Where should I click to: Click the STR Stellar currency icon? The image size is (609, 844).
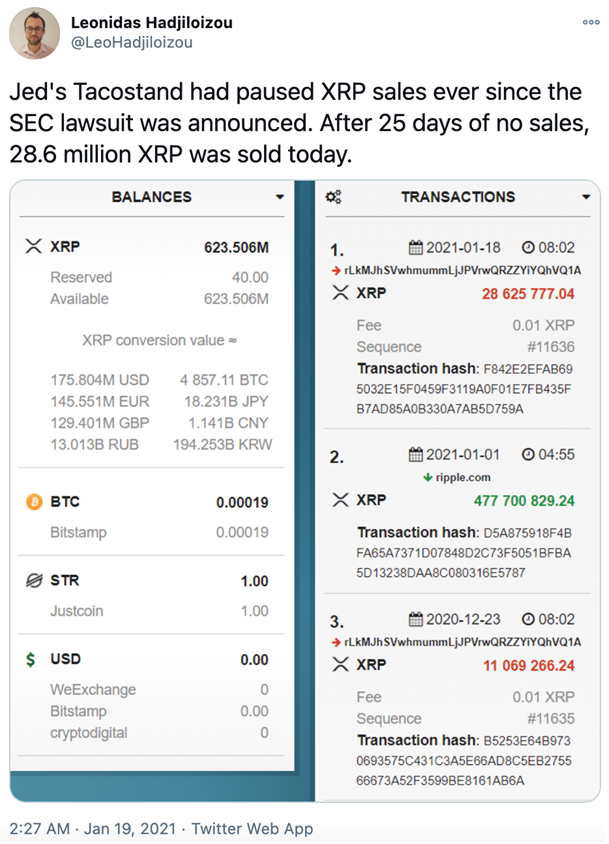34,580
